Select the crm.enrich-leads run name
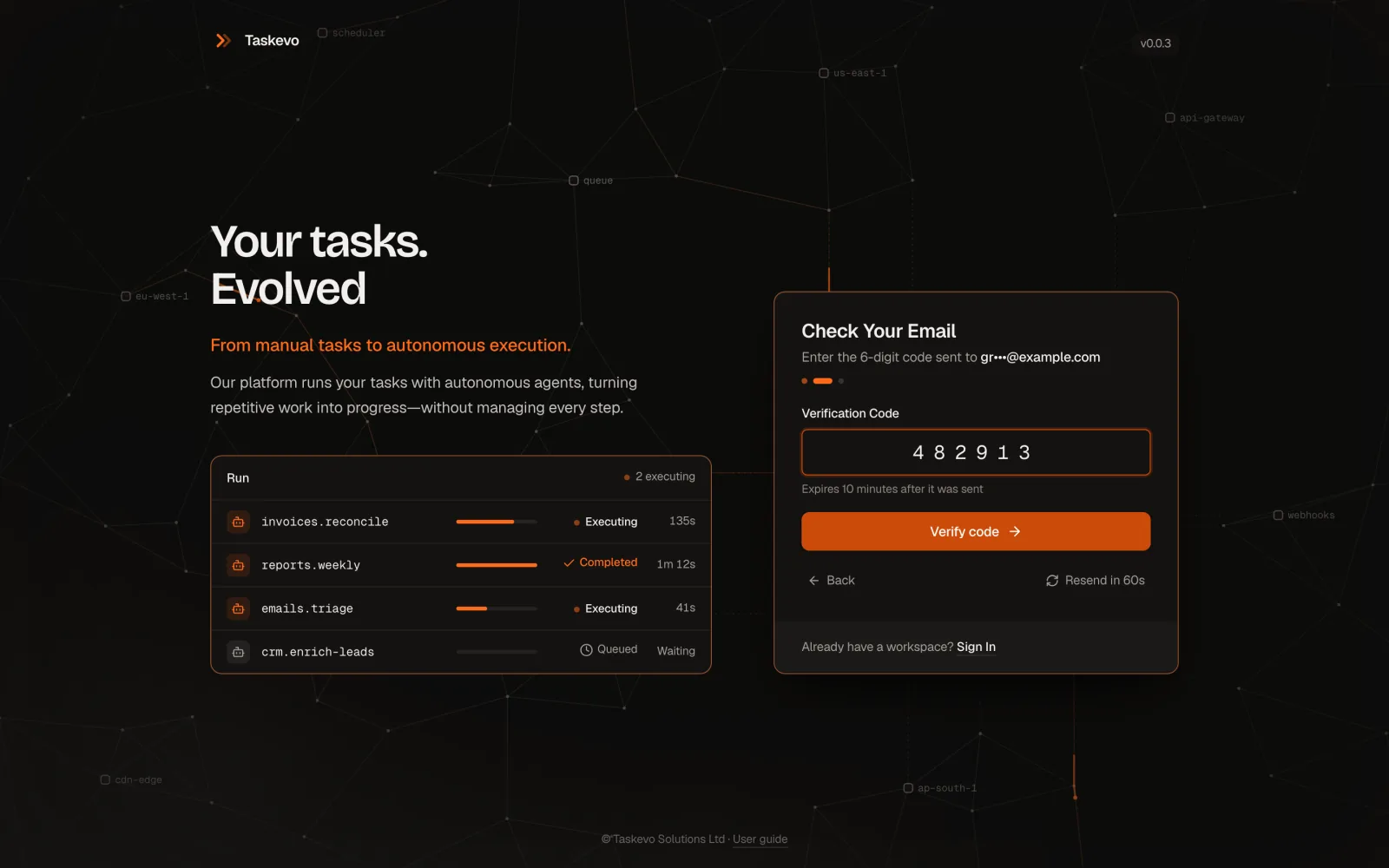Screen dimensions: 1389x868 pyautogui.click(x=318, y=652)
